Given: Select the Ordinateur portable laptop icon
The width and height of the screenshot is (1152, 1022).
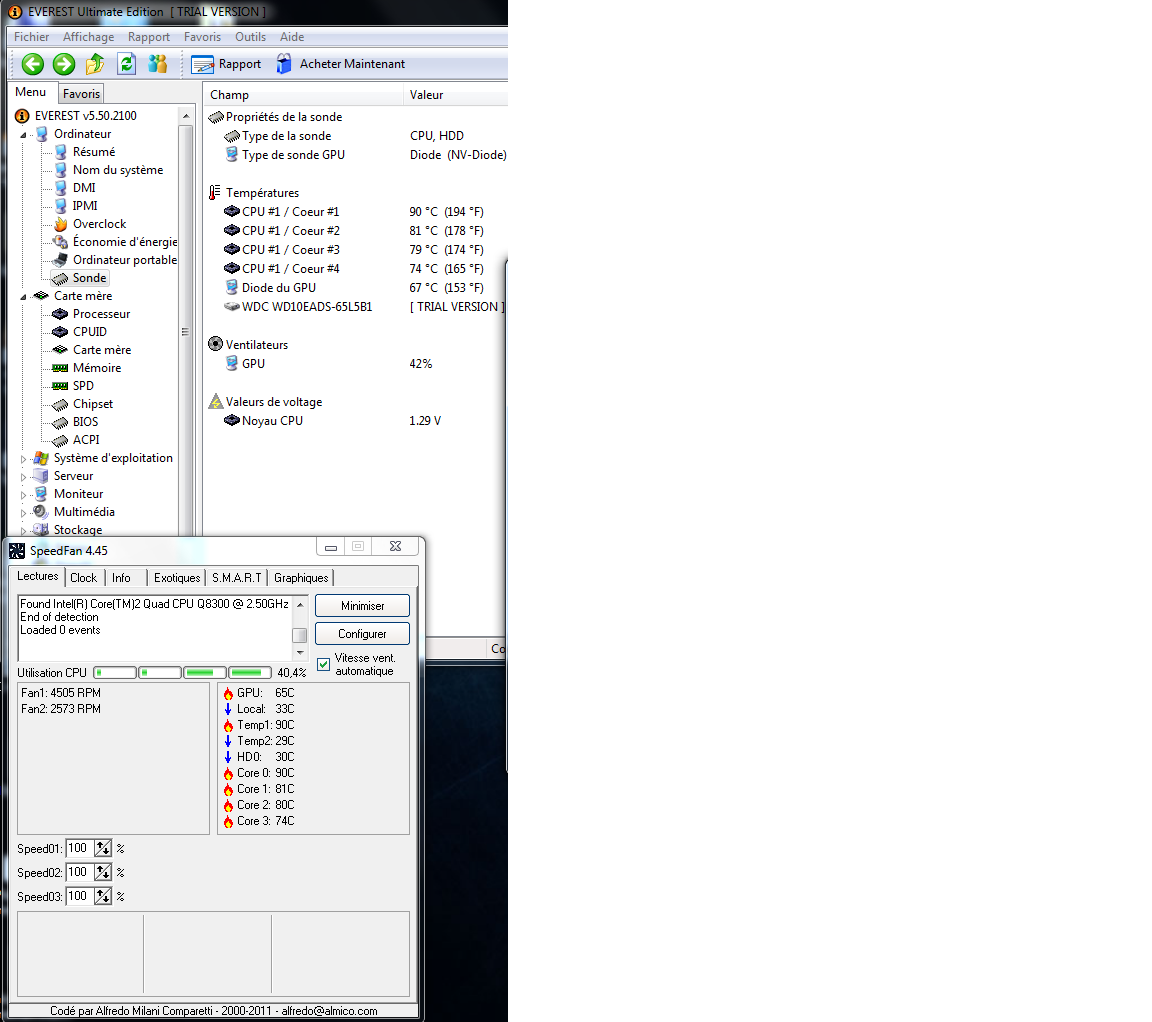Looking at the screenshot, I should pyautogui.click(x=61, y=260).
